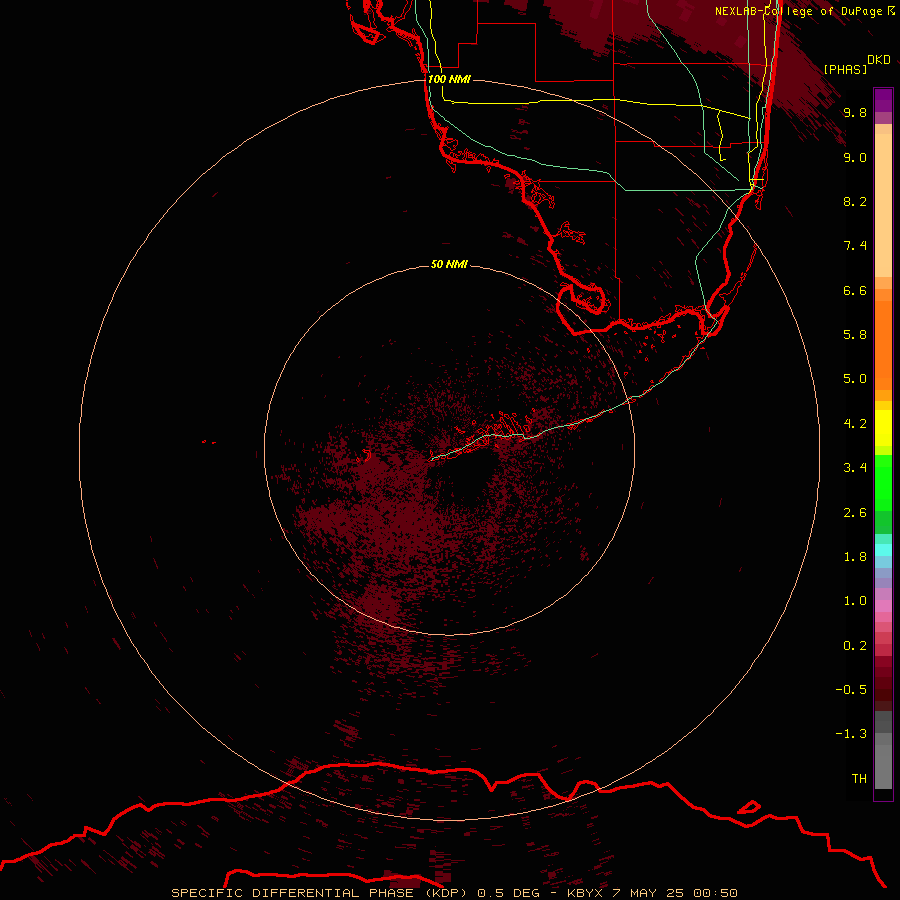
Task: Click the 1.8 scale value
Action: tap(855, 557)
